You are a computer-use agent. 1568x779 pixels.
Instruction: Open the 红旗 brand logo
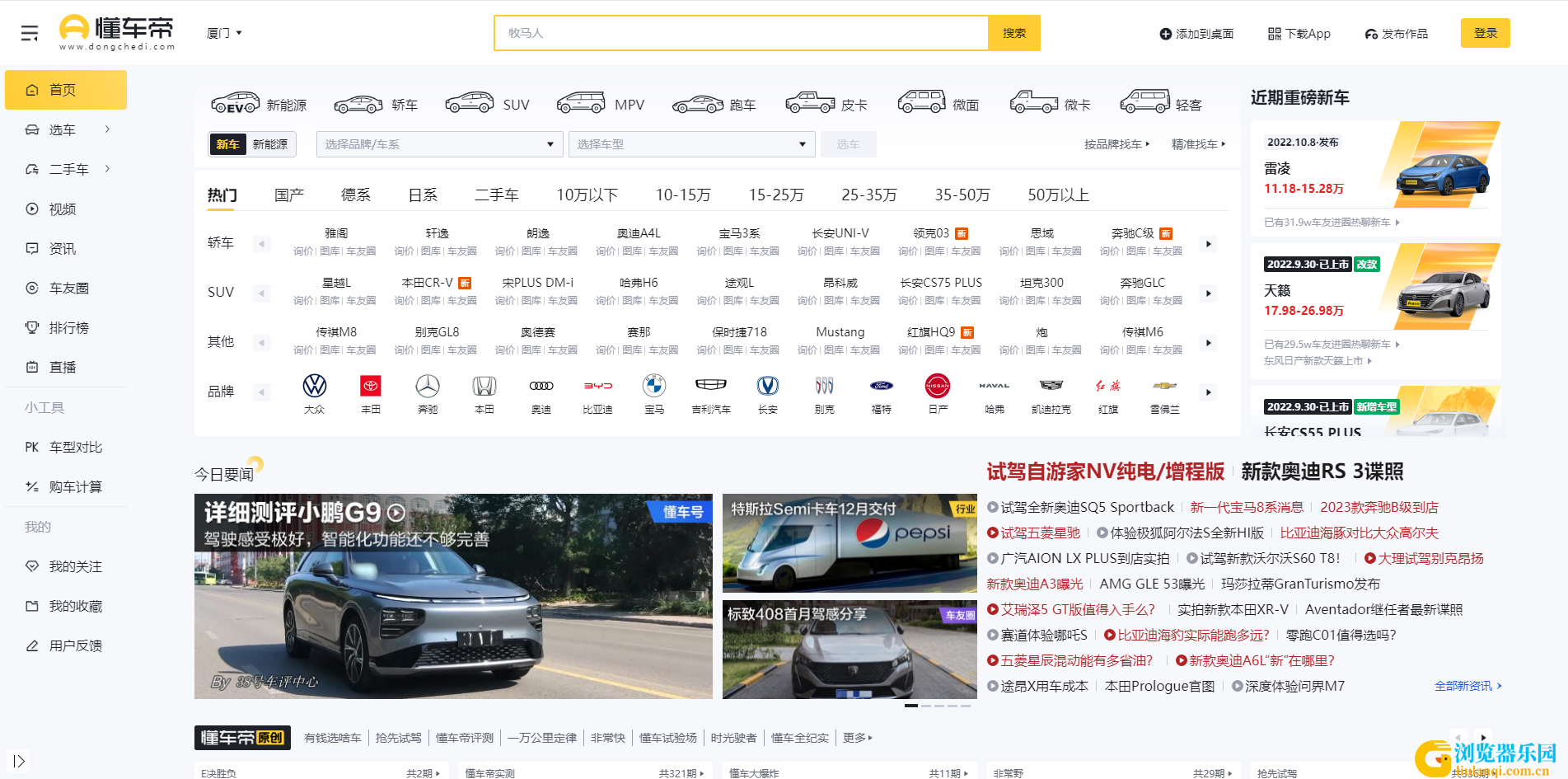click(x=1108, y=385)
